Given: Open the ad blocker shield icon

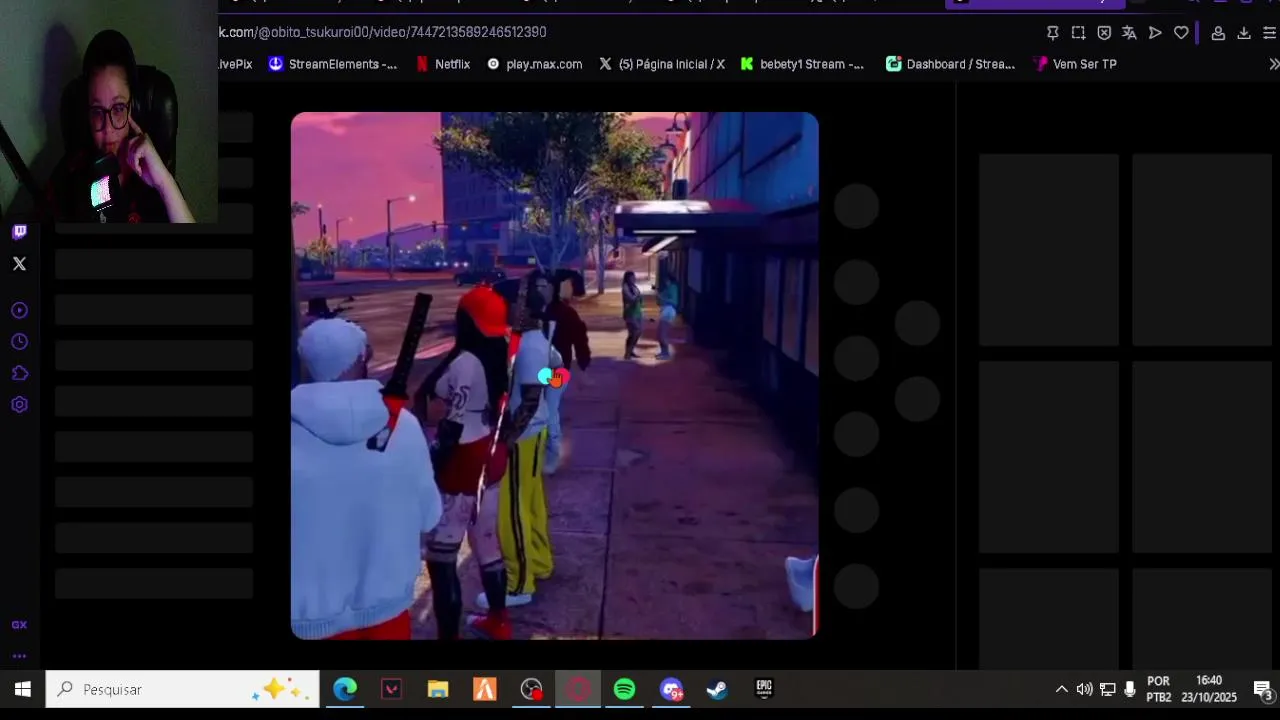Looking at the screenshot, I should (1104, 33).
